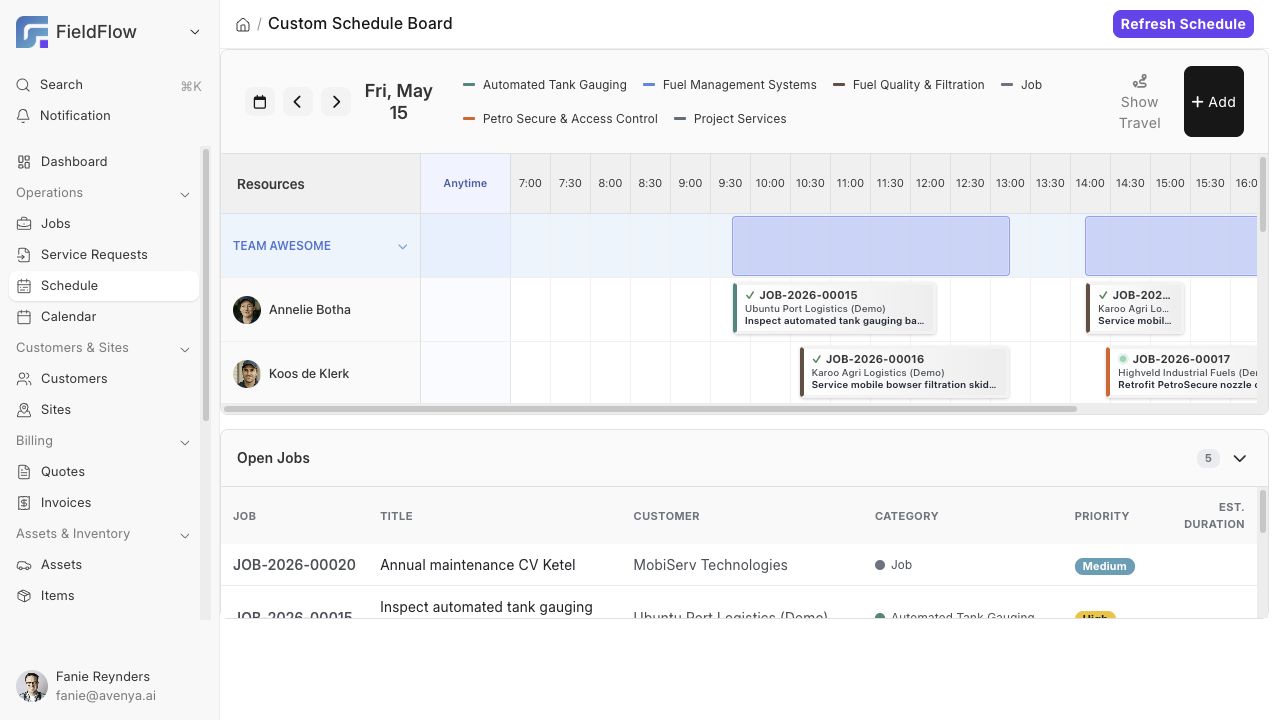Open the Jobs menu item
Screen dimensions: 1280x720
[x=104, y=224]
